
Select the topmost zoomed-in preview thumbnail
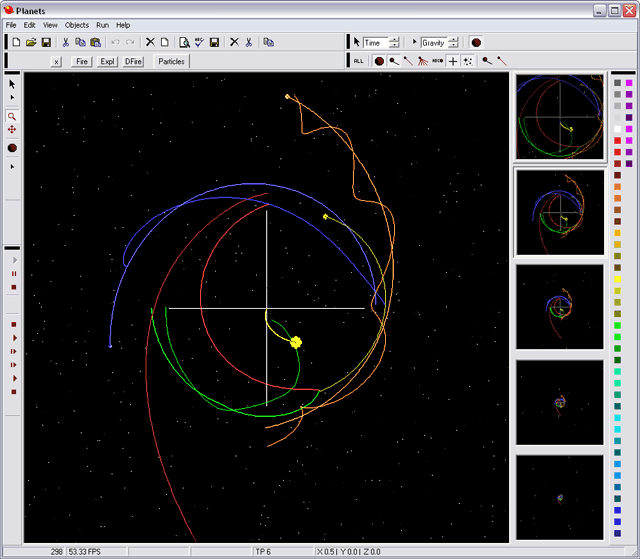click(560, 117)
